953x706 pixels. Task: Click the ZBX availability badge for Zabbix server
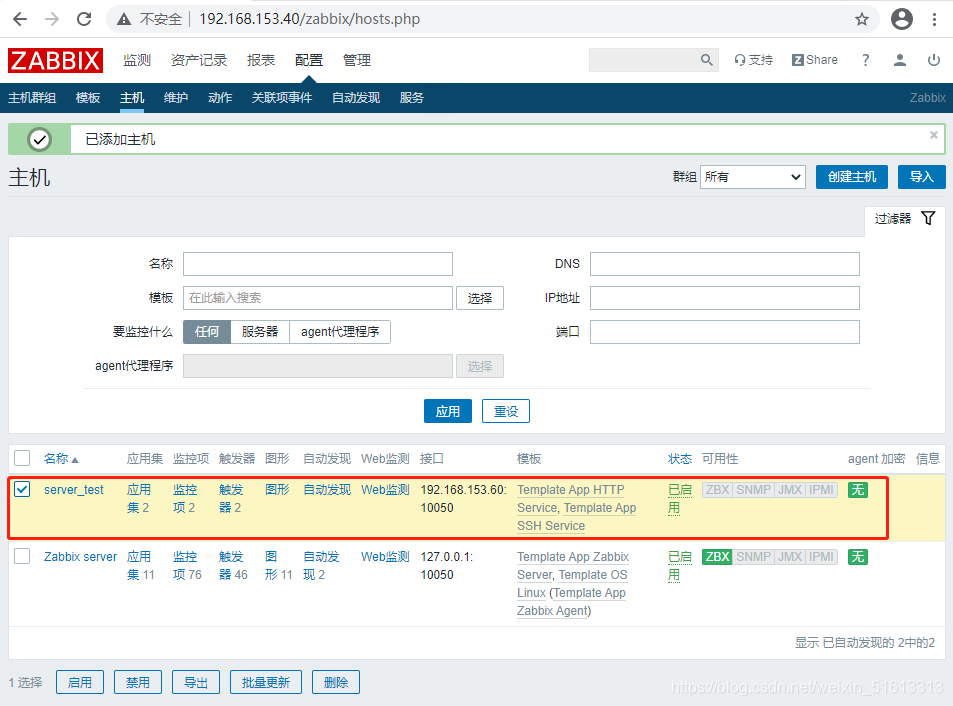click(717, 557)
